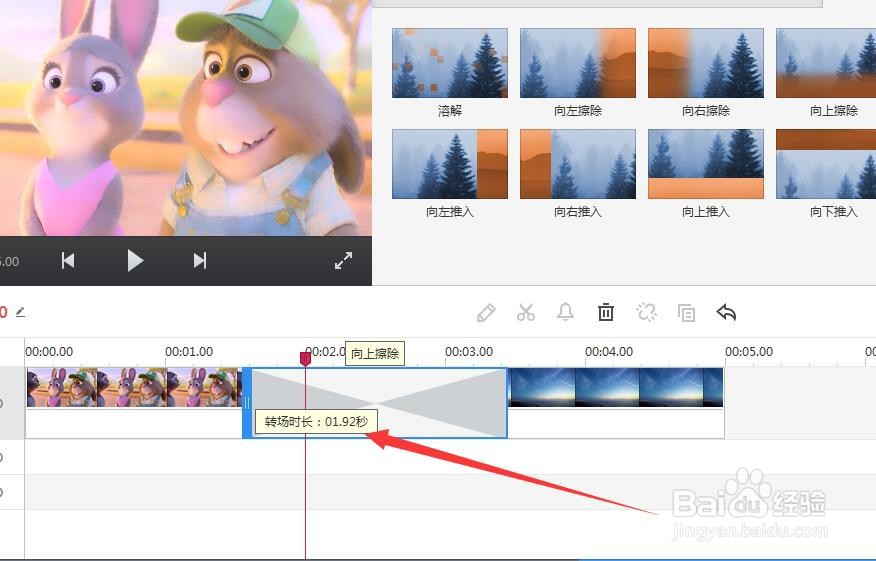Click 00:01.00 on the time ruler
The height and width of the screenshot is (561, 876).
189,351
